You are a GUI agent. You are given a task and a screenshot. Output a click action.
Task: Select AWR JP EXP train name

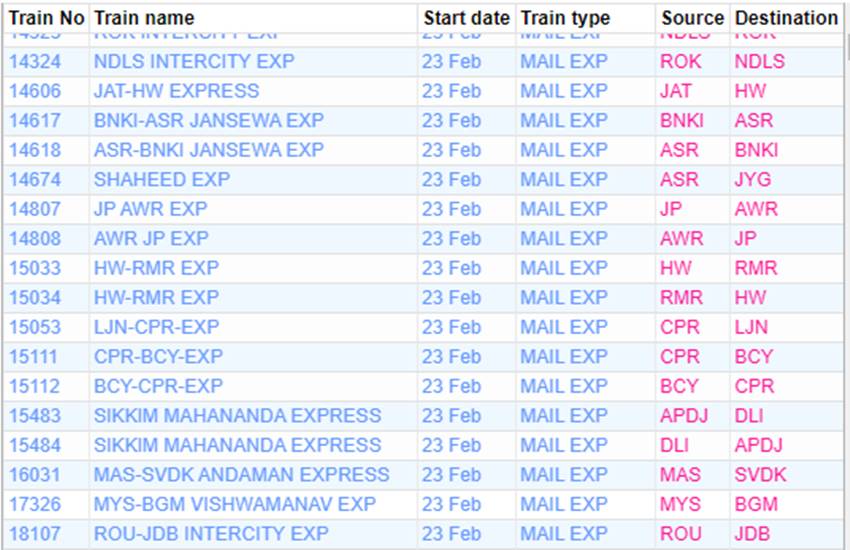coord(151,238)
